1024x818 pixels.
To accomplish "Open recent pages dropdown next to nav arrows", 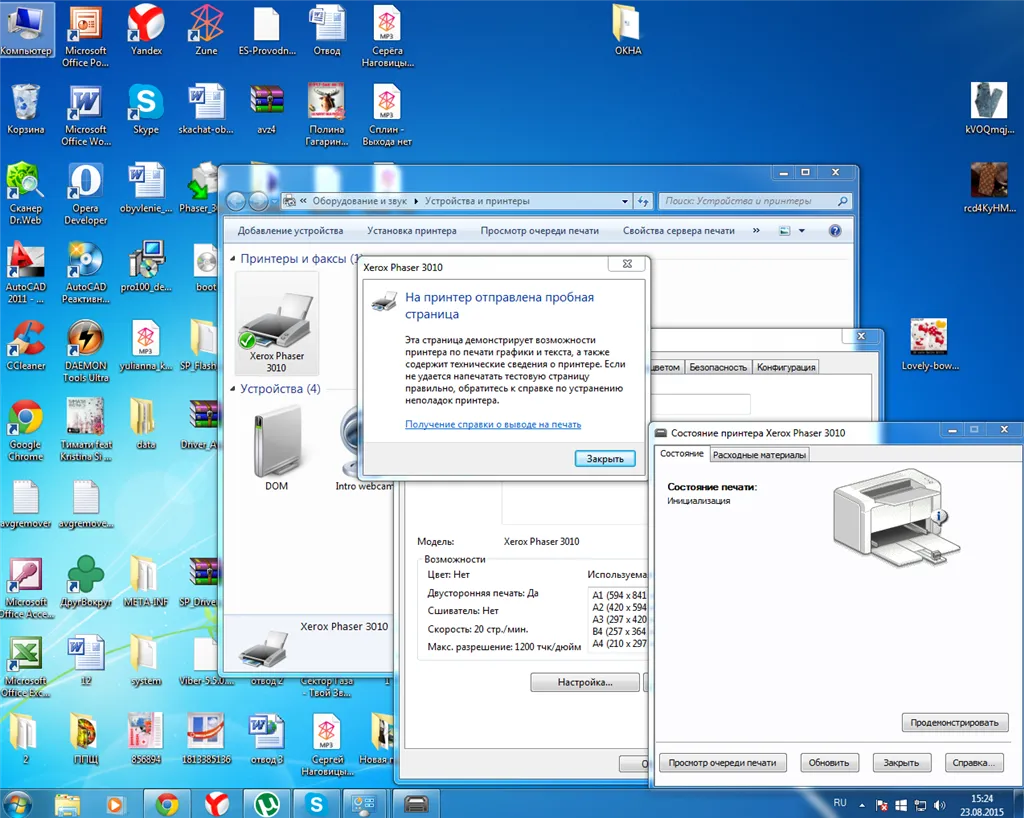I will (275, 202).
